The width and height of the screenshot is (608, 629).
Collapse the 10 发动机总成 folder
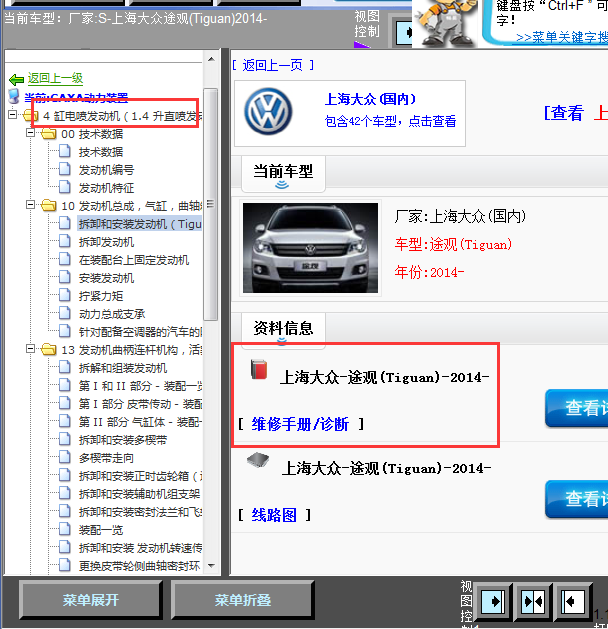tap(30, 205)
